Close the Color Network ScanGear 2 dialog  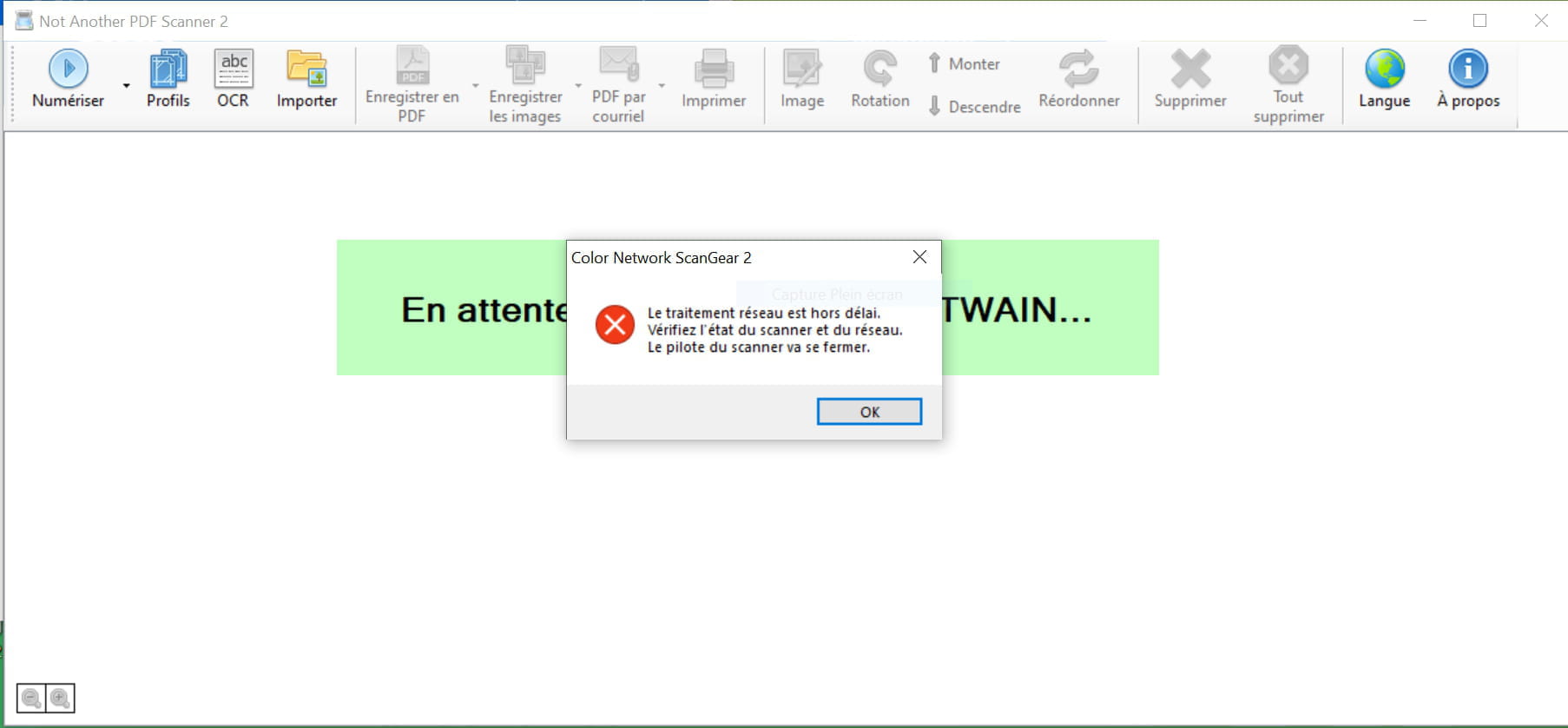coord(919,257)
